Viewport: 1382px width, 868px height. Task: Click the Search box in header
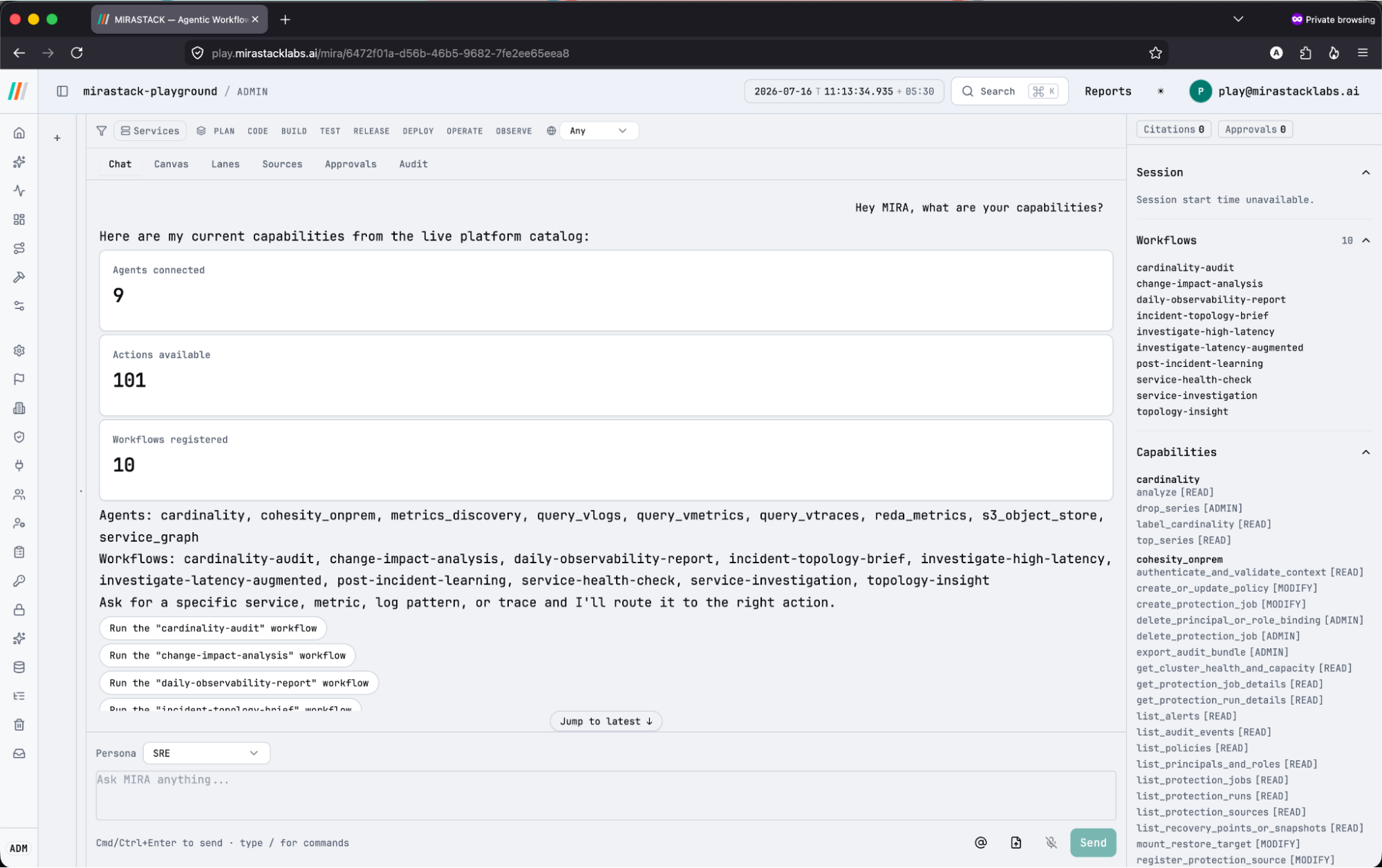coord(1009,91)
